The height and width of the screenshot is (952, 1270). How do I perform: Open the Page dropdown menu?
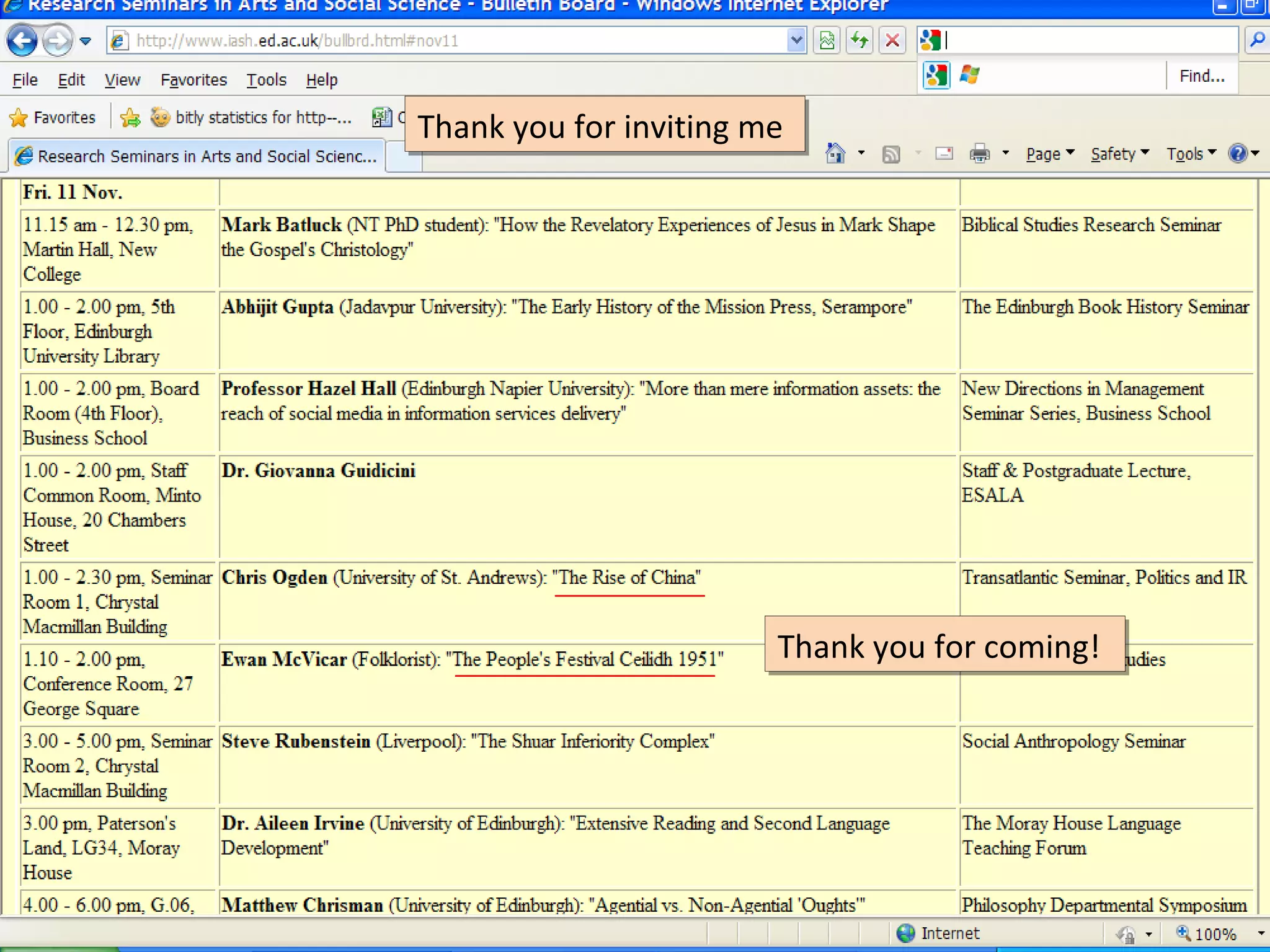1049,154
